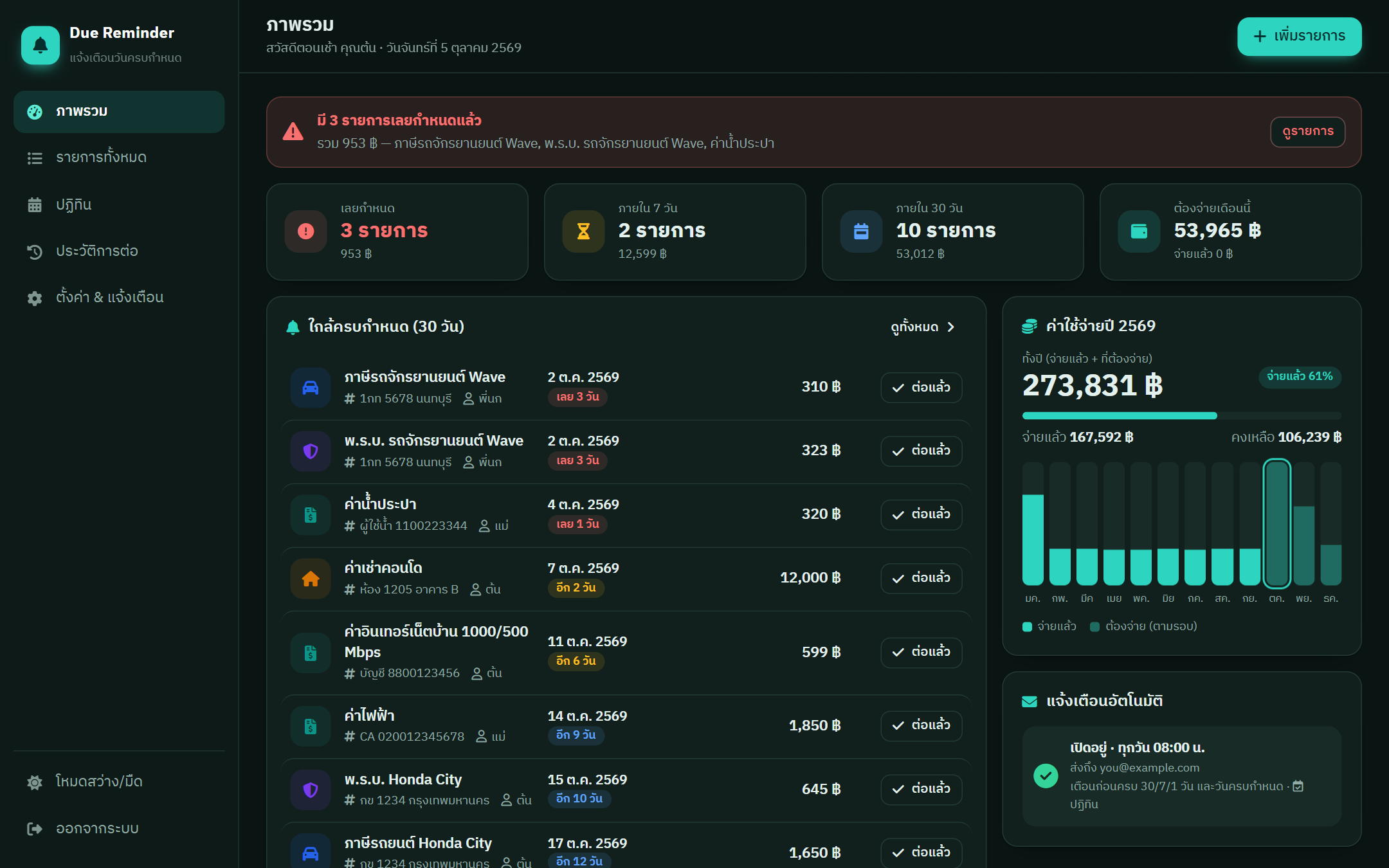Click the house icon for ค่าเช่าคอนโด
Screen dimensions: 1389x868
coord(311,579)
